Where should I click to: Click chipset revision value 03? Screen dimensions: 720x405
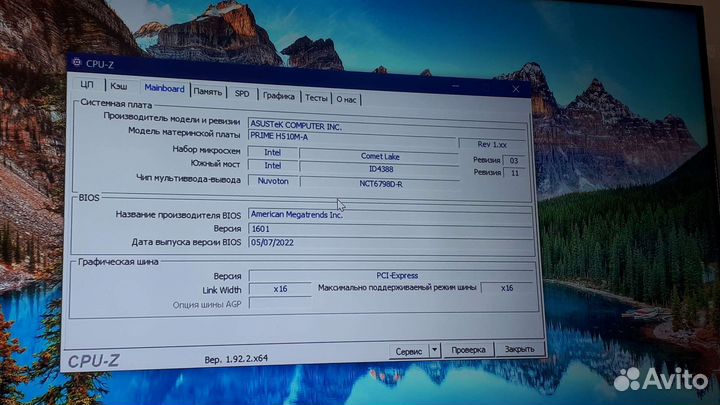tap(514, 160)
